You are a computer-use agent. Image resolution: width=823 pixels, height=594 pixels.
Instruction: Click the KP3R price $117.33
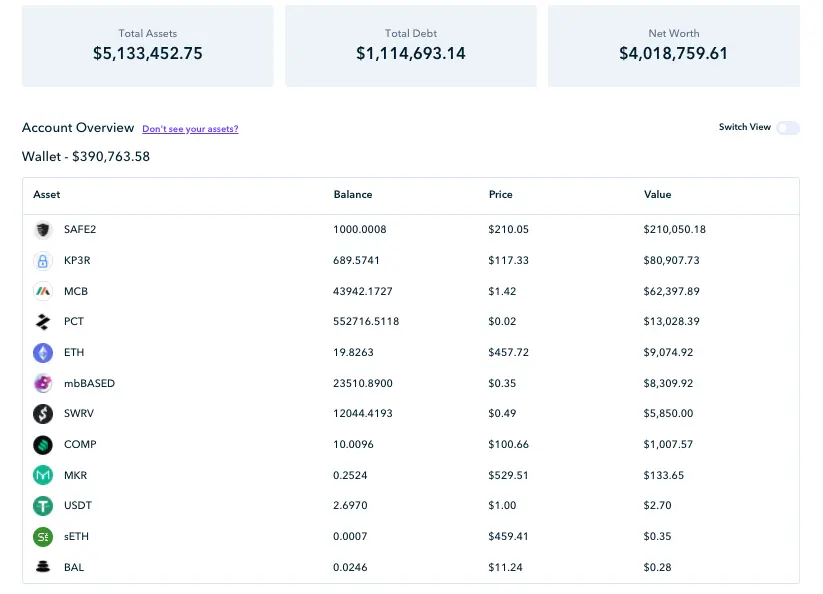508,260
